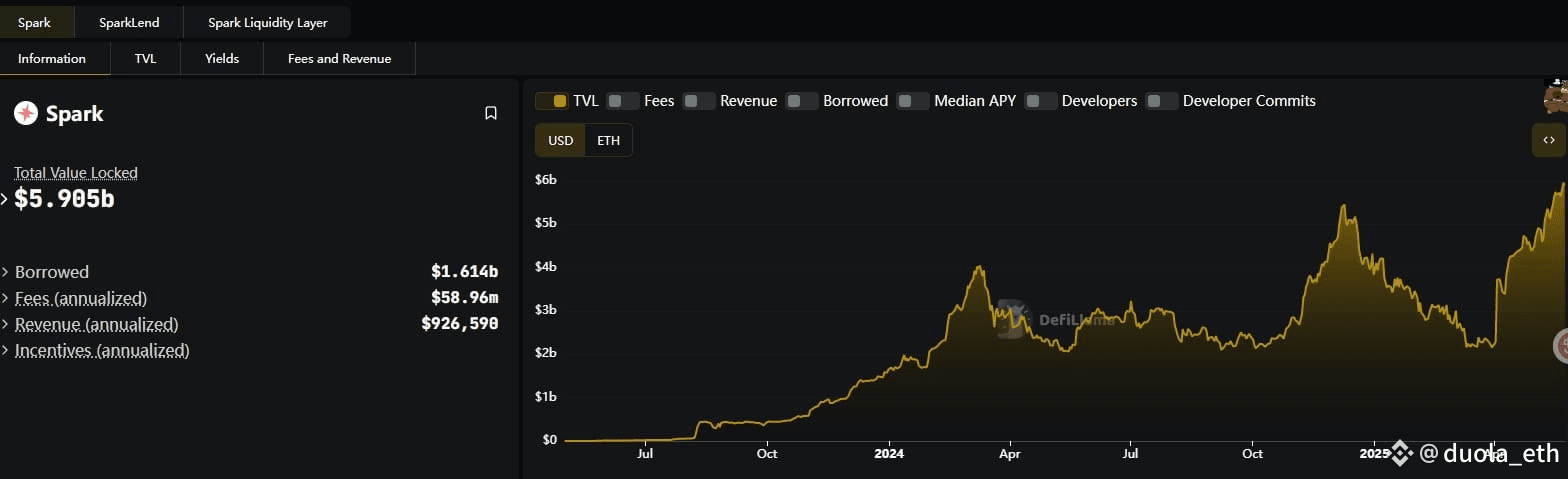Viewport: 1568px width, 479px height.
Task: Expand the Borrowed row
Action: [5, 272]
